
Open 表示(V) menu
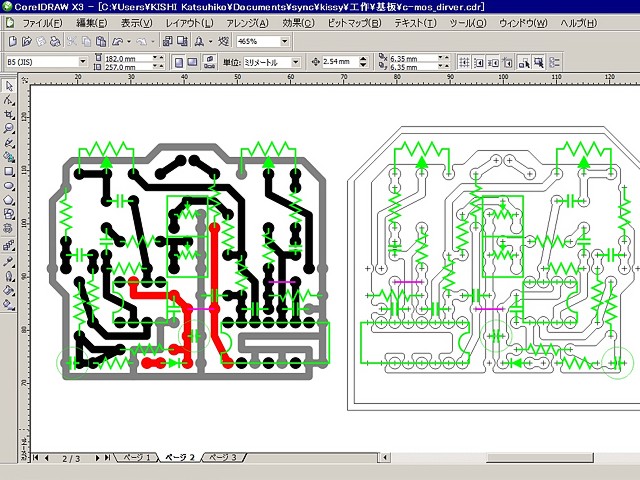pos(136,23)
